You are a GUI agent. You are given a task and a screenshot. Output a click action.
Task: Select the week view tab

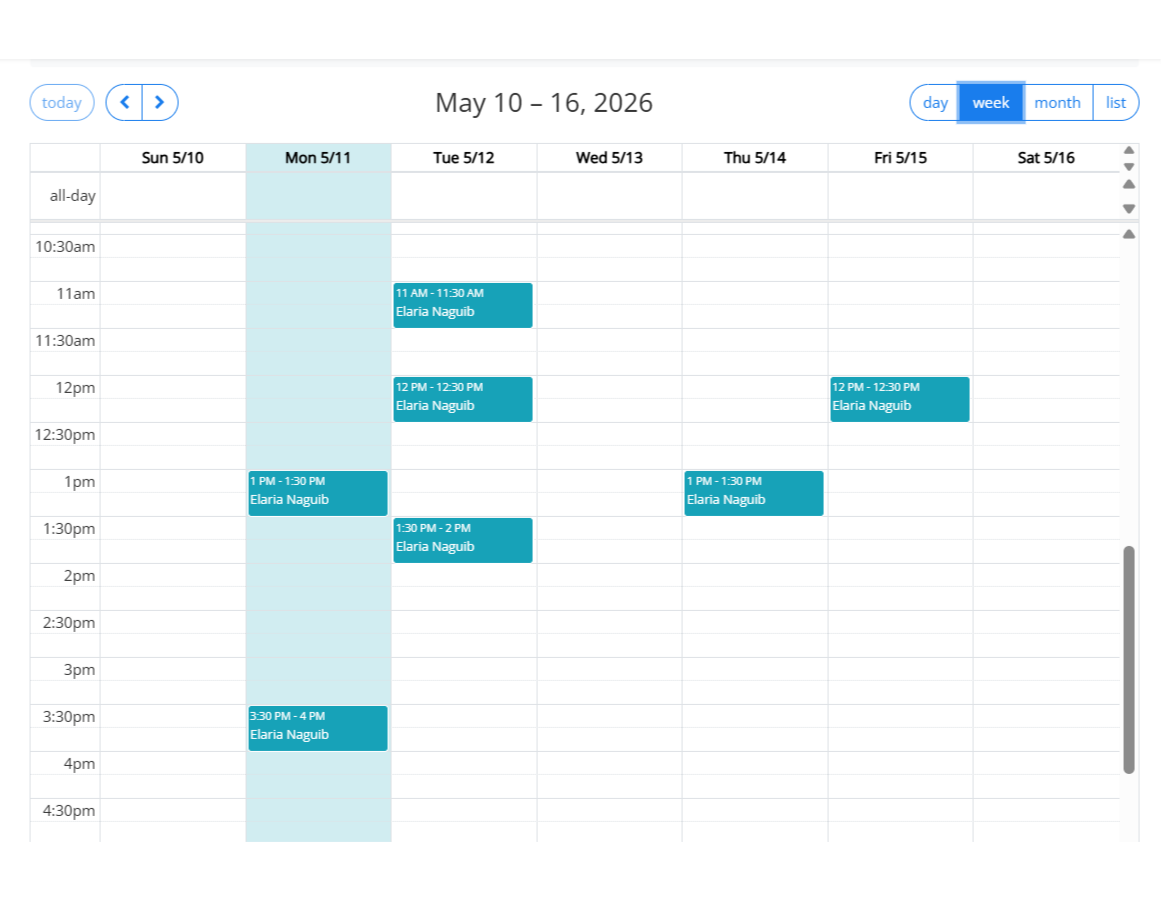(991, 102)
